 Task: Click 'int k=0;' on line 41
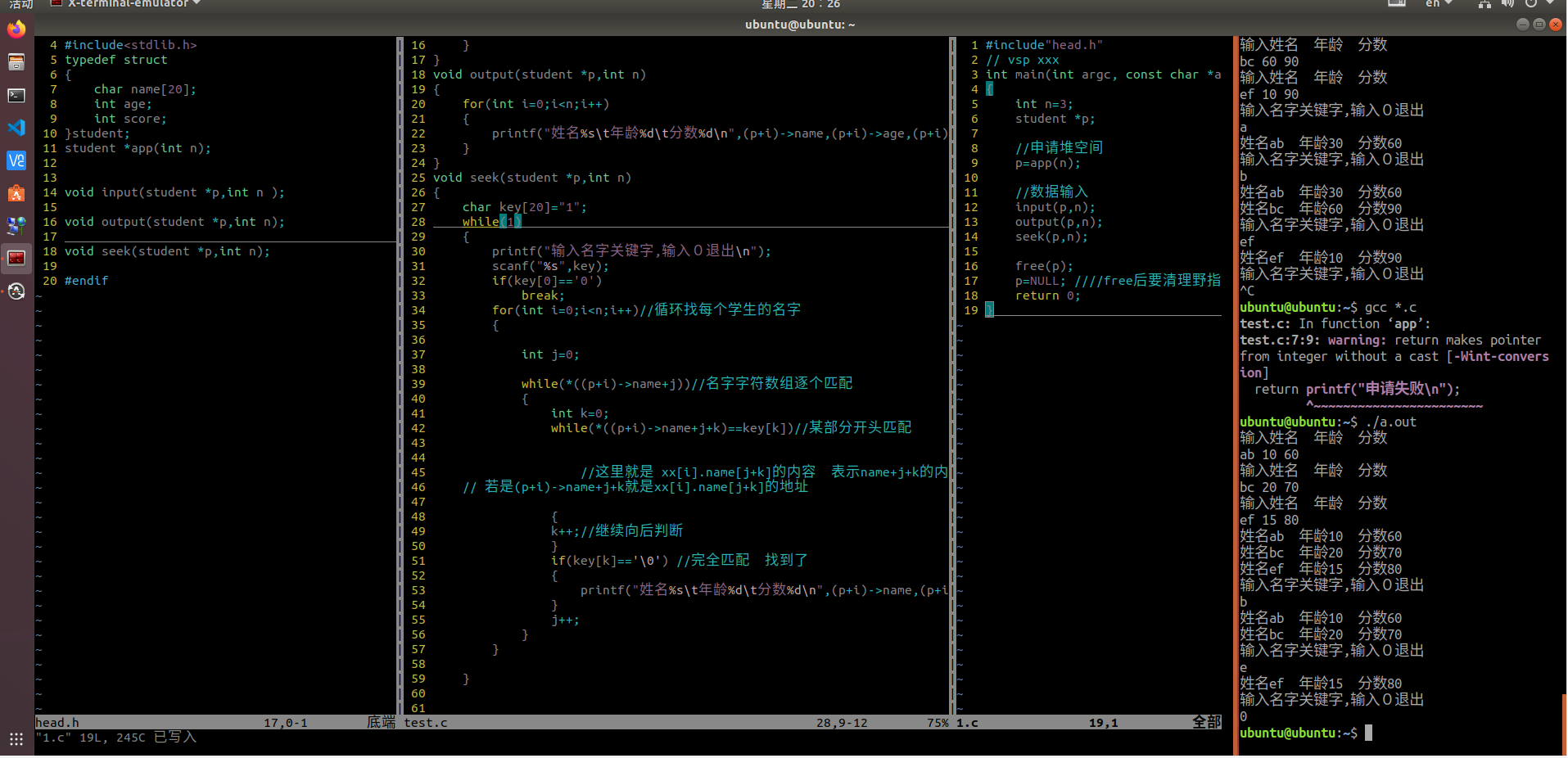(x=580, y=413)
